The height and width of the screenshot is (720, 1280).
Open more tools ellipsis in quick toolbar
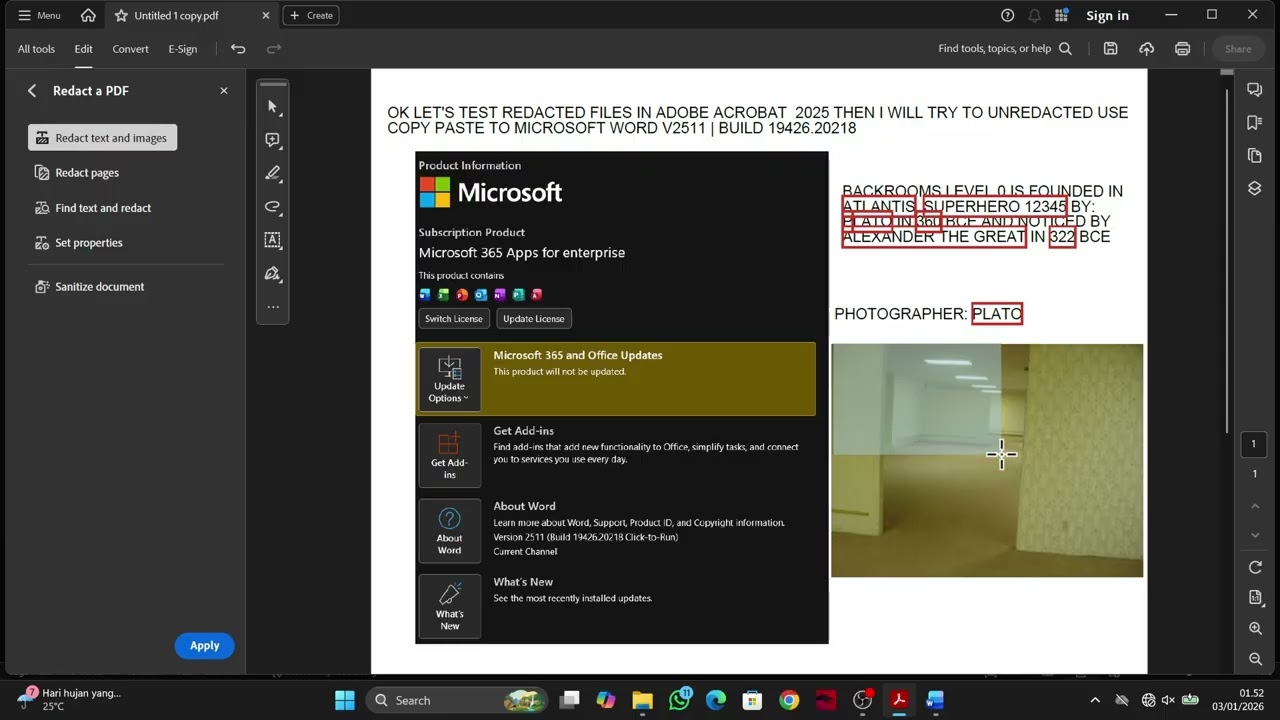(273, 307)
